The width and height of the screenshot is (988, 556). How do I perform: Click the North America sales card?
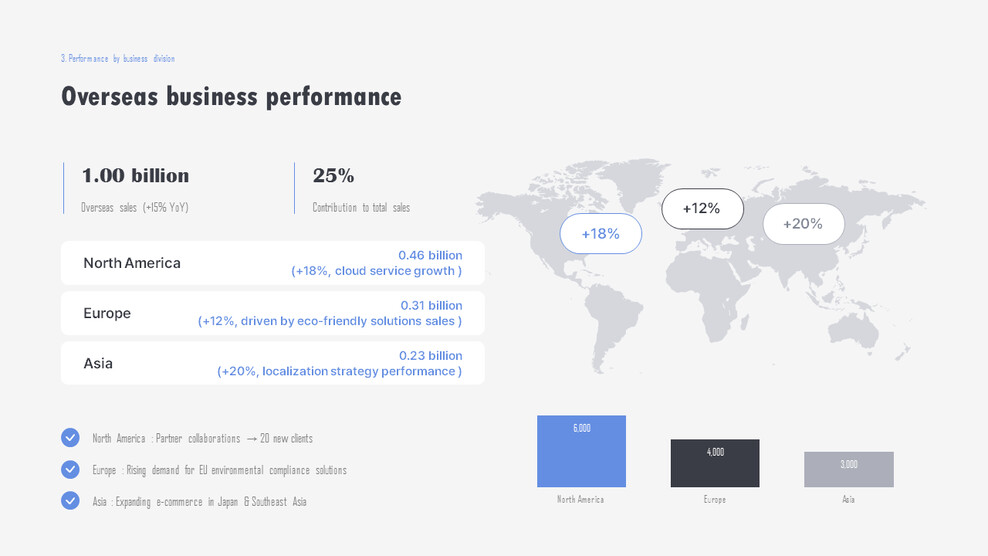click(x=272, y=263)
